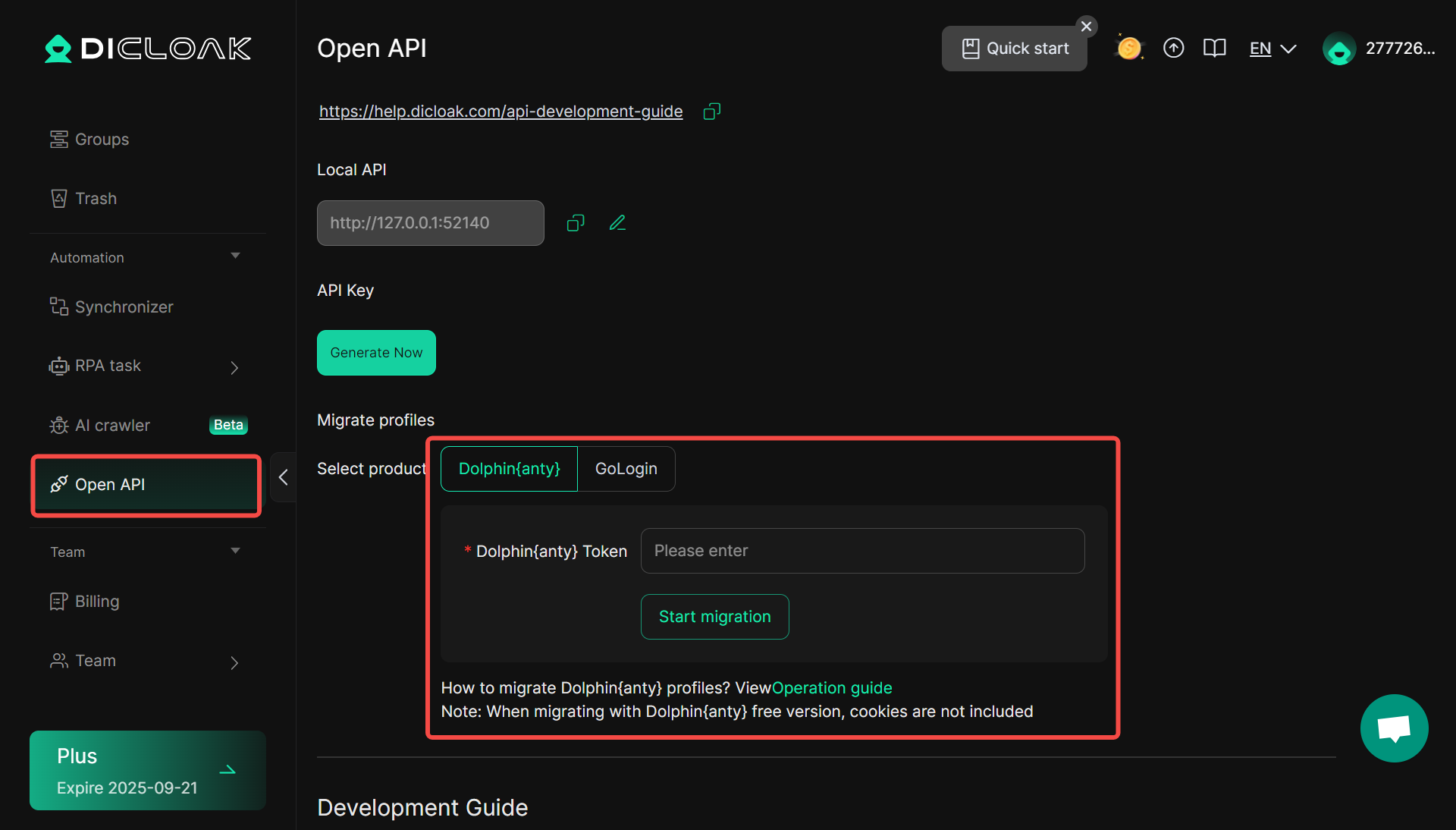Click the user avatar icon

1339,49
